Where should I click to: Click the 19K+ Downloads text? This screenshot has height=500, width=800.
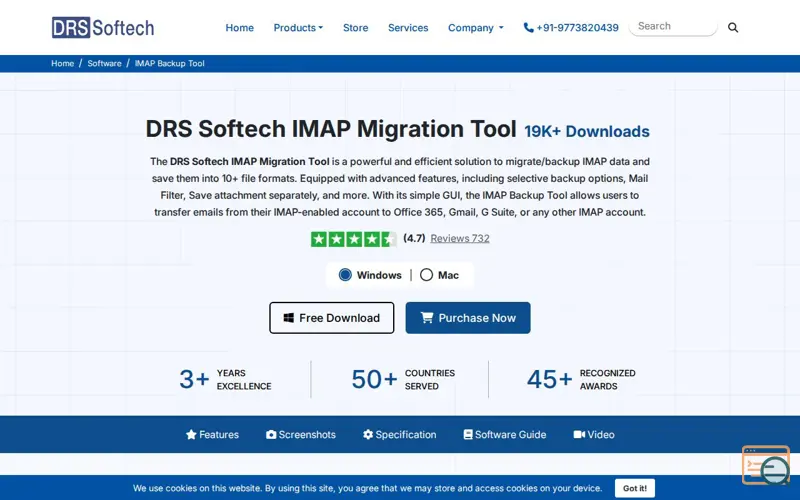pos(587,132)
